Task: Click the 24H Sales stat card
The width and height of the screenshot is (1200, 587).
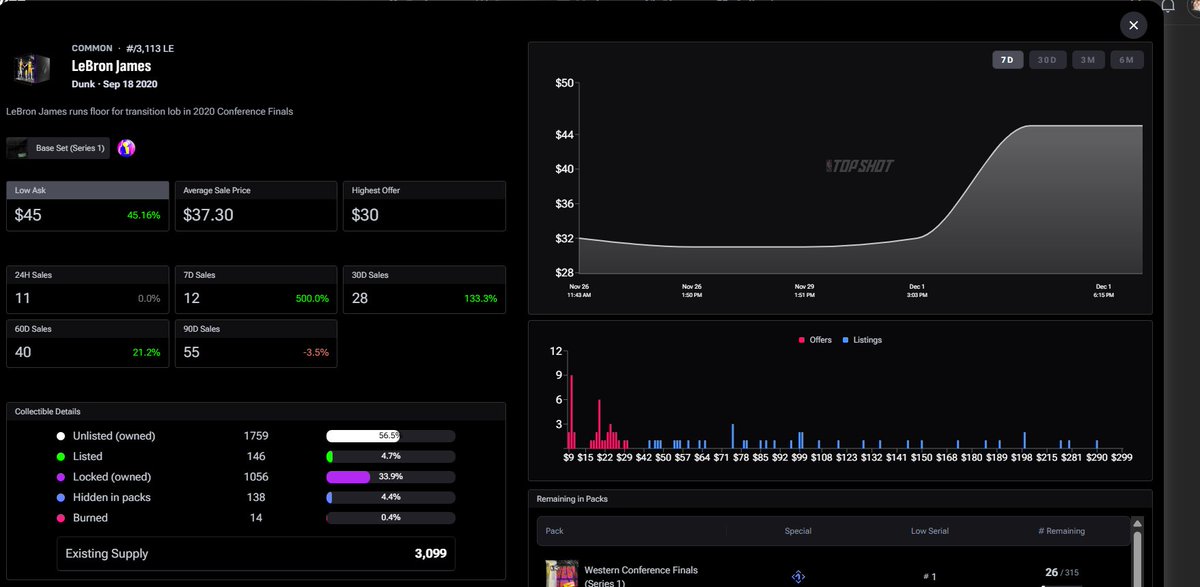Action: point(87,290)
